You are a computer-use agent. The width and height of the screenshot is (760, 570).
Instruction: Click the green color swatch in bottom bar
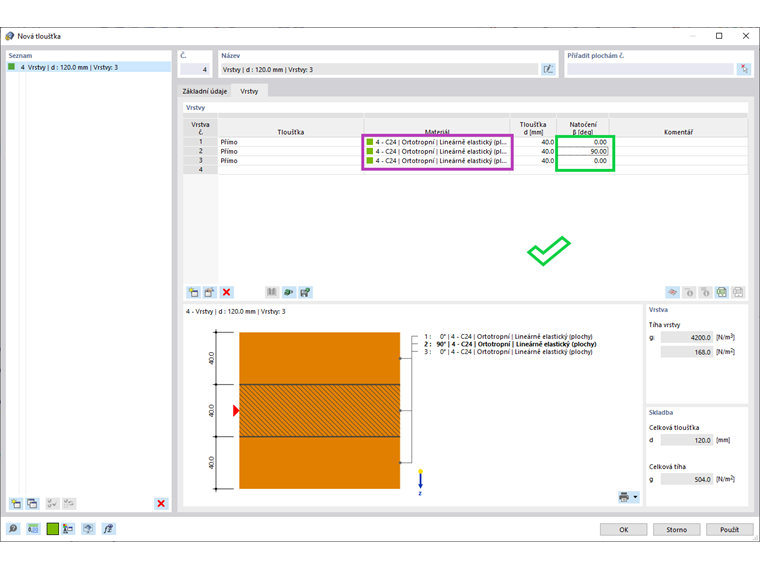[52, 529]
